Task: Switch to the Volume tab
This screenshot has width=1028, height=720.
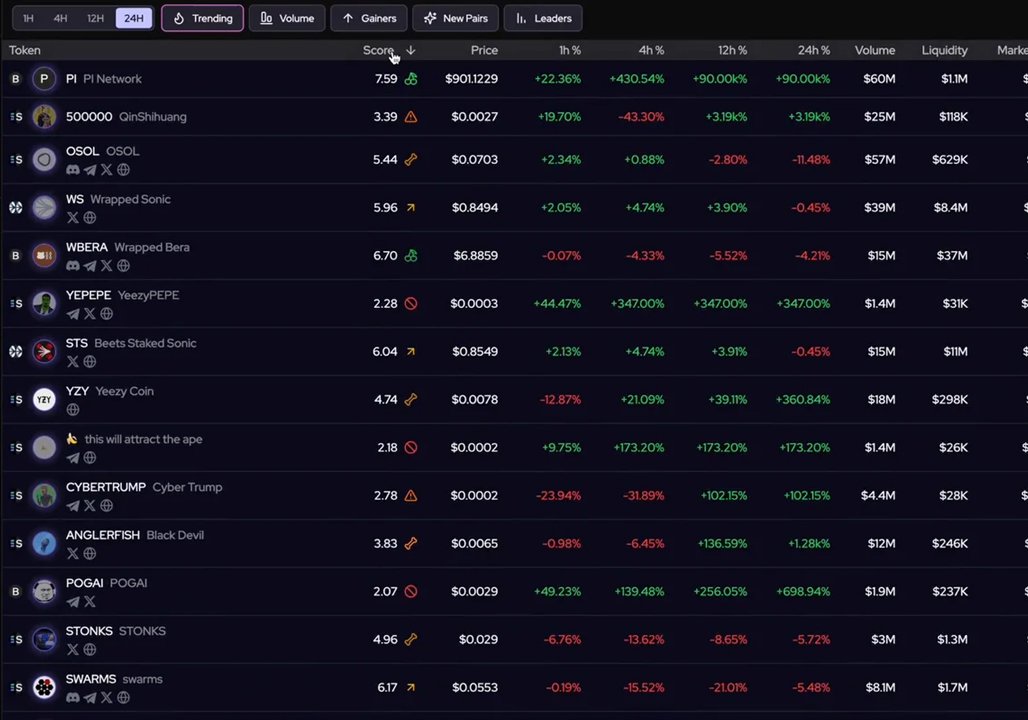Action: (287, 17)
